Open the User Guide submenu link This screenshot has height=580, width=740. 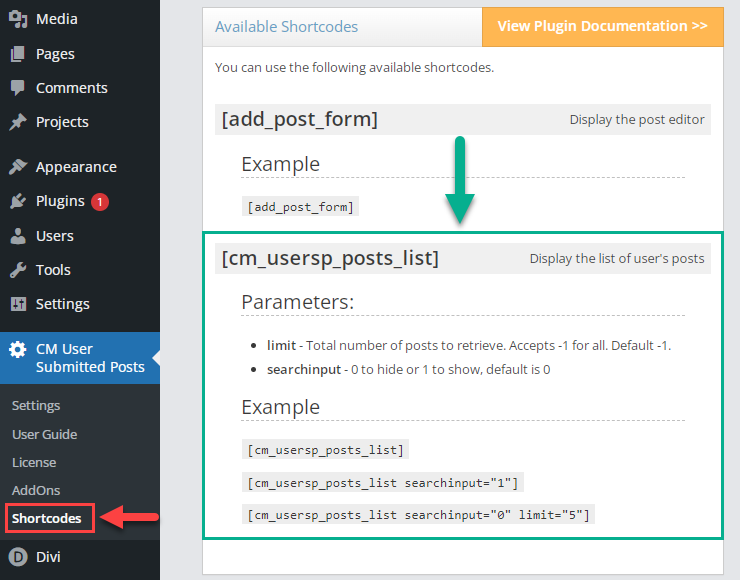[x=44, y=434]
